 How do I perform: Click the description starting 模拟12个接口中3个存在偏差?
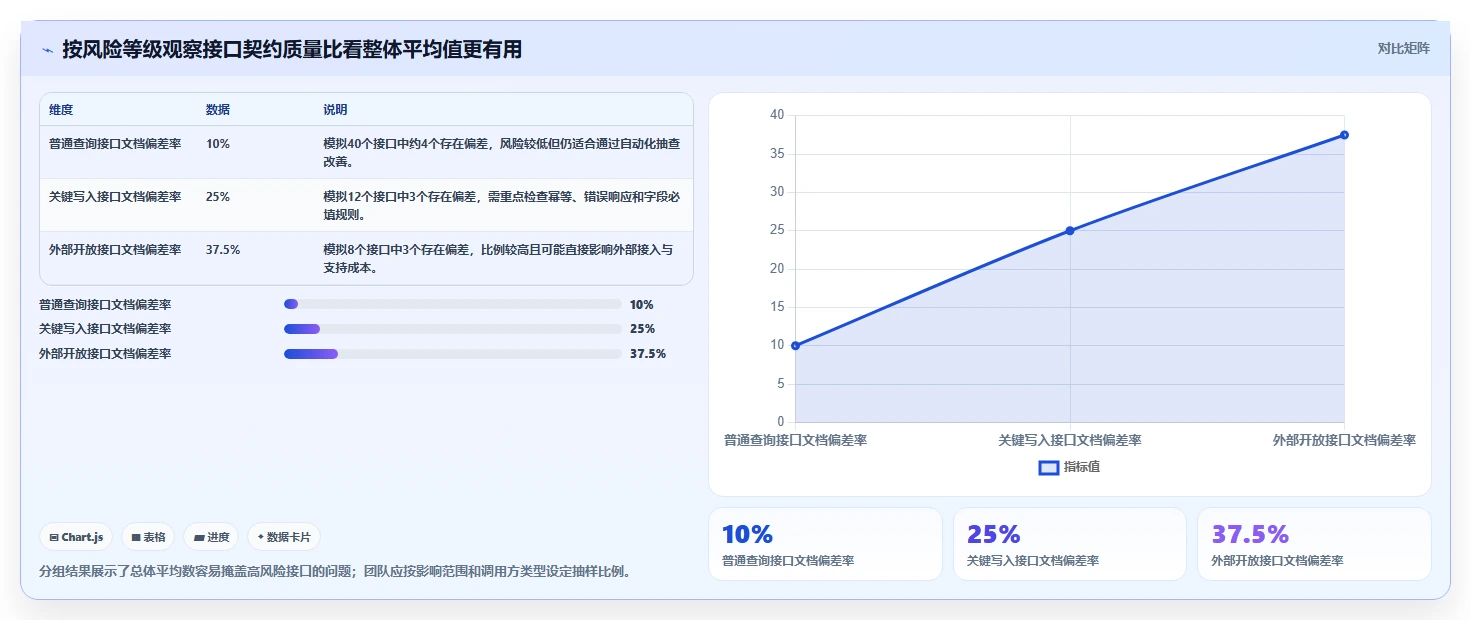click(x=502, y=206)
